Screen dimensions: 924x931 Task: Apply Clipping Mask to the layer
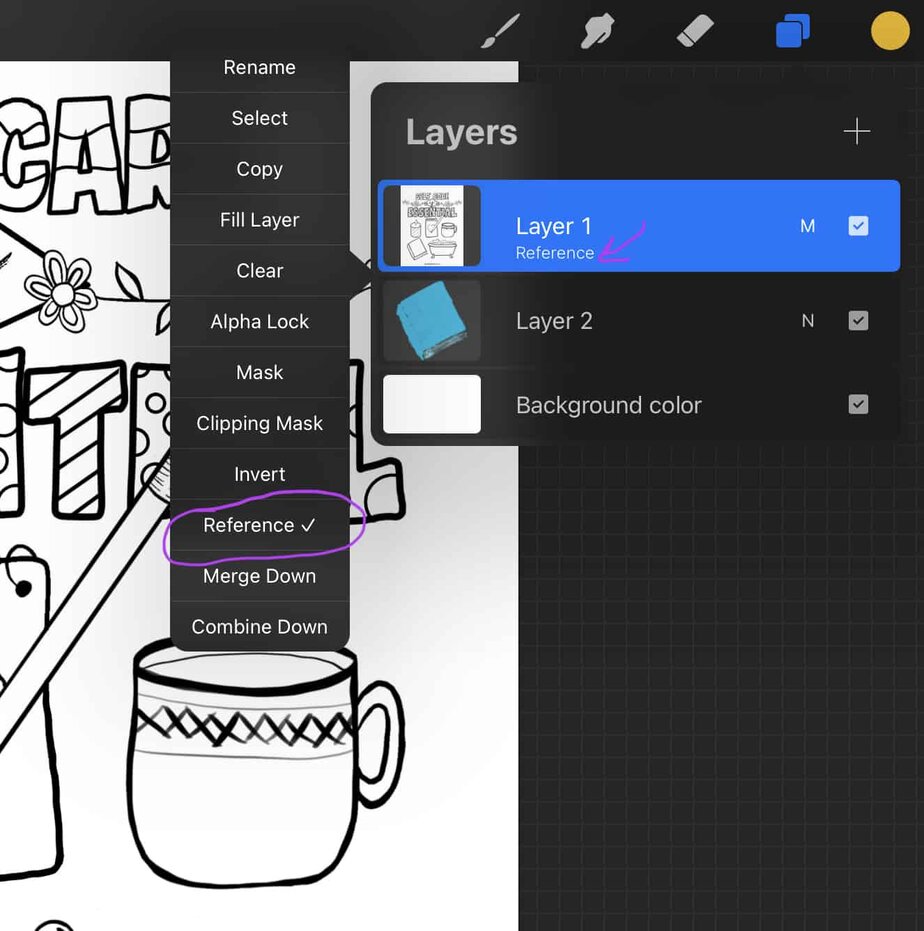(x=259, y=423)
